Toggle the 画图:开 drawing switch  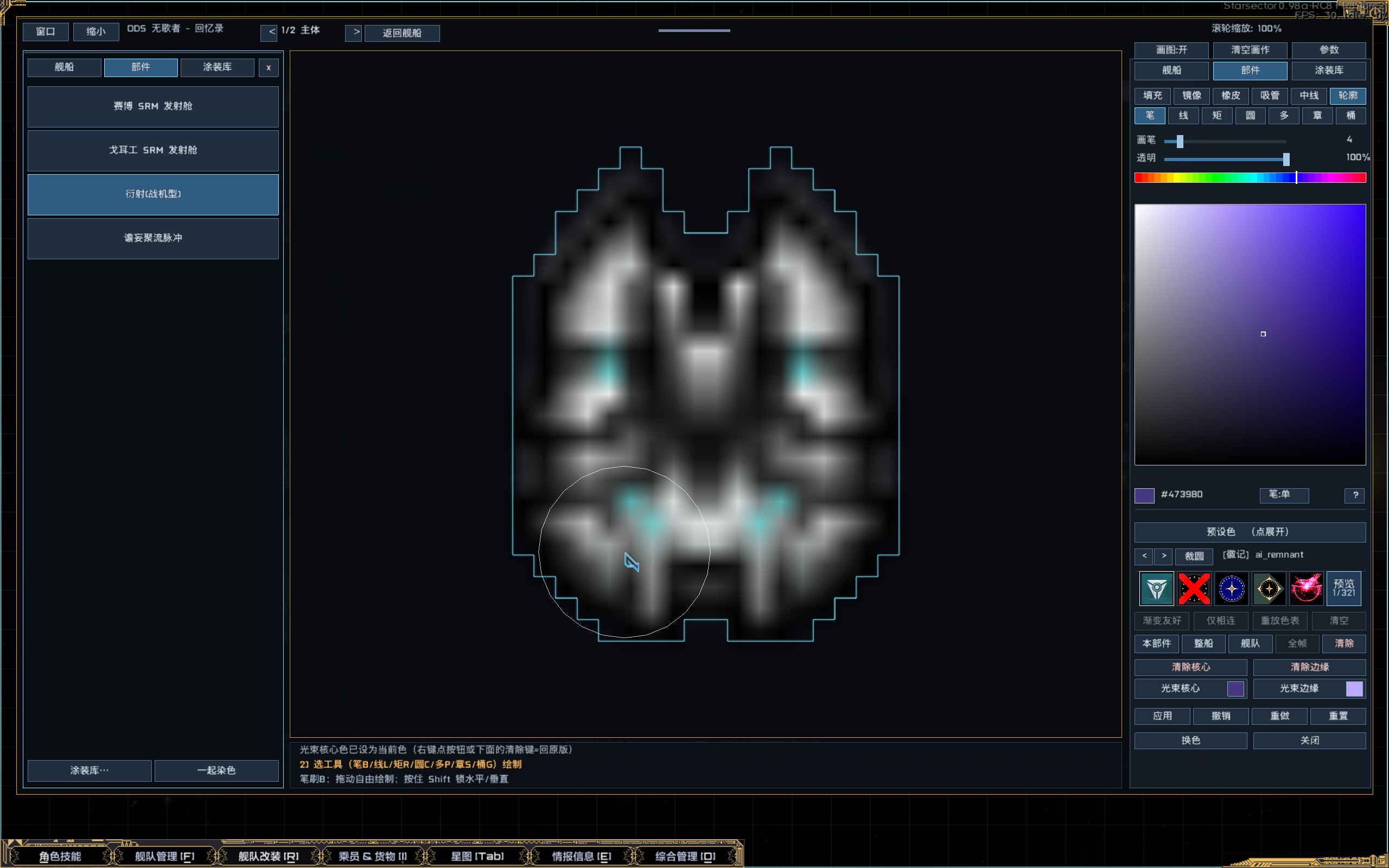click(x=1171, y=50)
